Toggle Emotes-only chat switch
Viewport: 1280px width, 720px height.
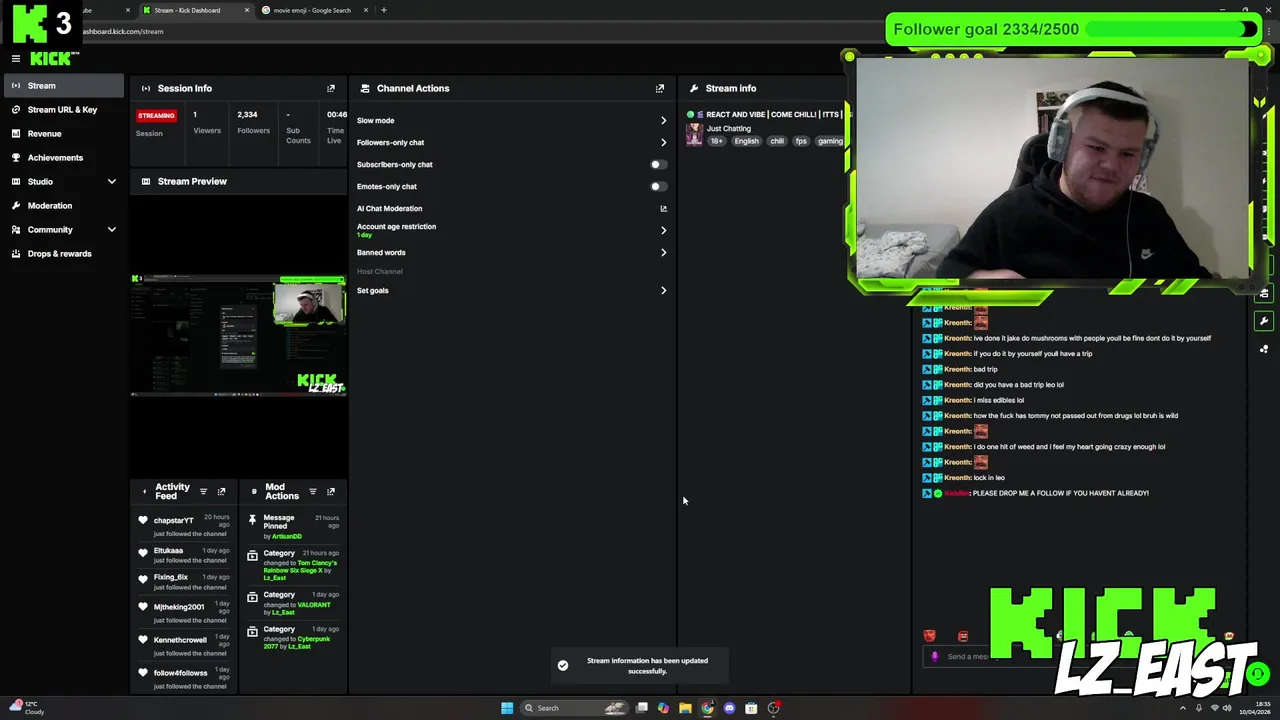pos(658,186)
